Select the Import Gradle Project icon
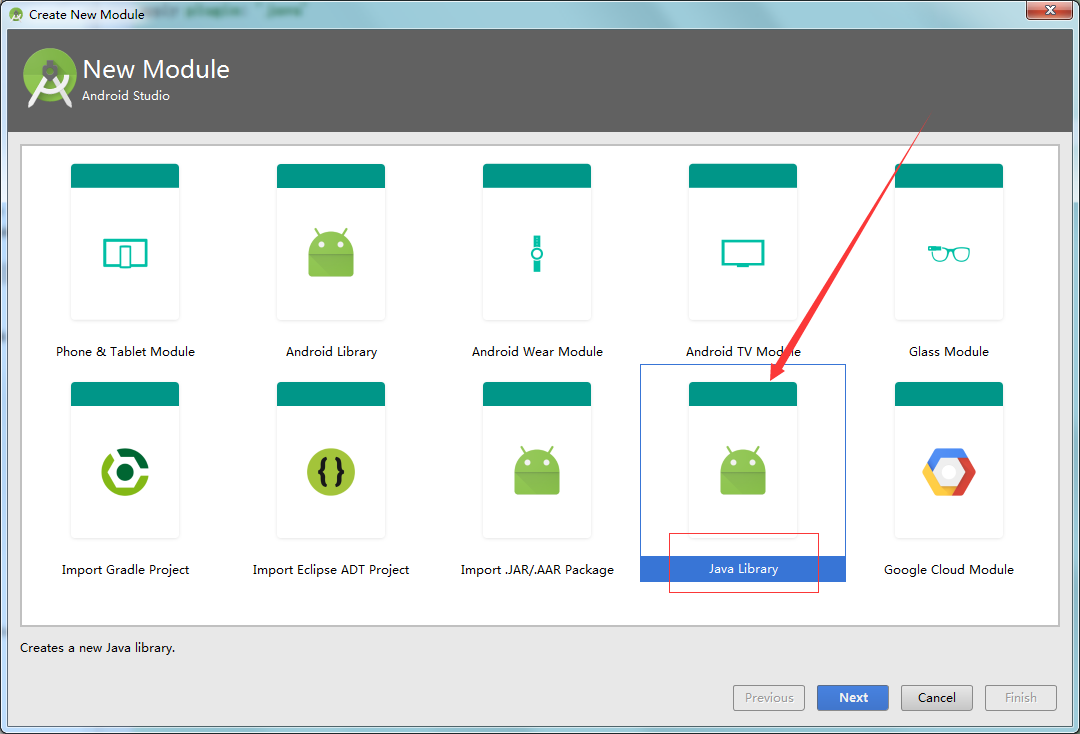Screen dimensions: 1080x734 point(125,471)
